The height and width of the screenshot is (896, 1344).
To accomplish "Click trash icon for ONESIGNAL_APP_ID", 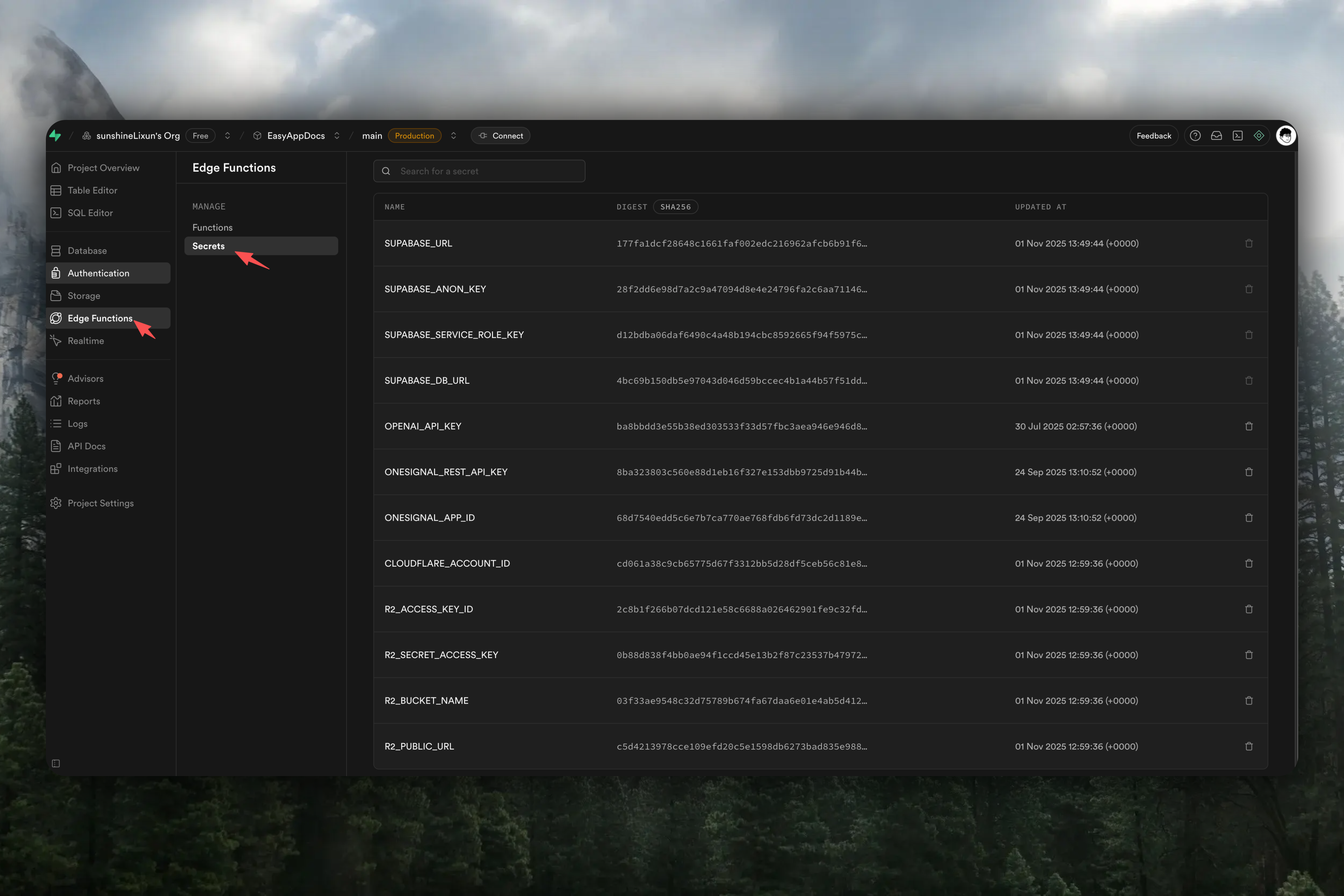I will coord(1249,518).
